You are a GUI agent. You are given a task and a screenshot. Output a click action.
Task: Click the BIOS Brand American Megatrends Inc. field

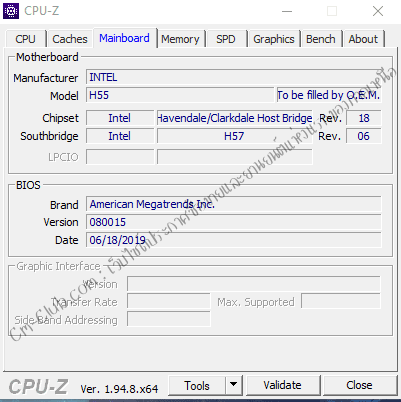[x=233, y=204]
